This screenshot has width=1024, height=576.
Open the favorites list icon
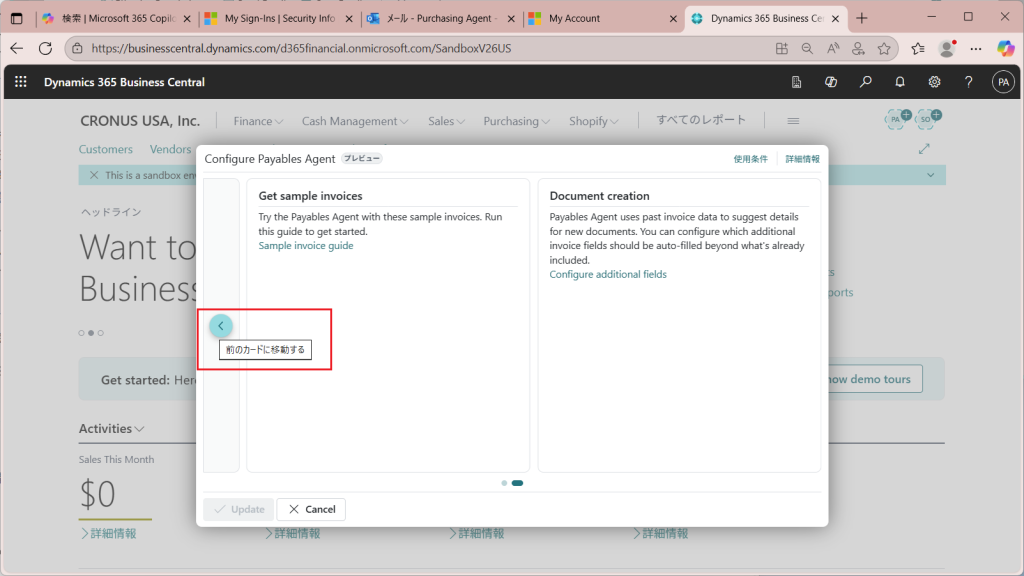918,48
